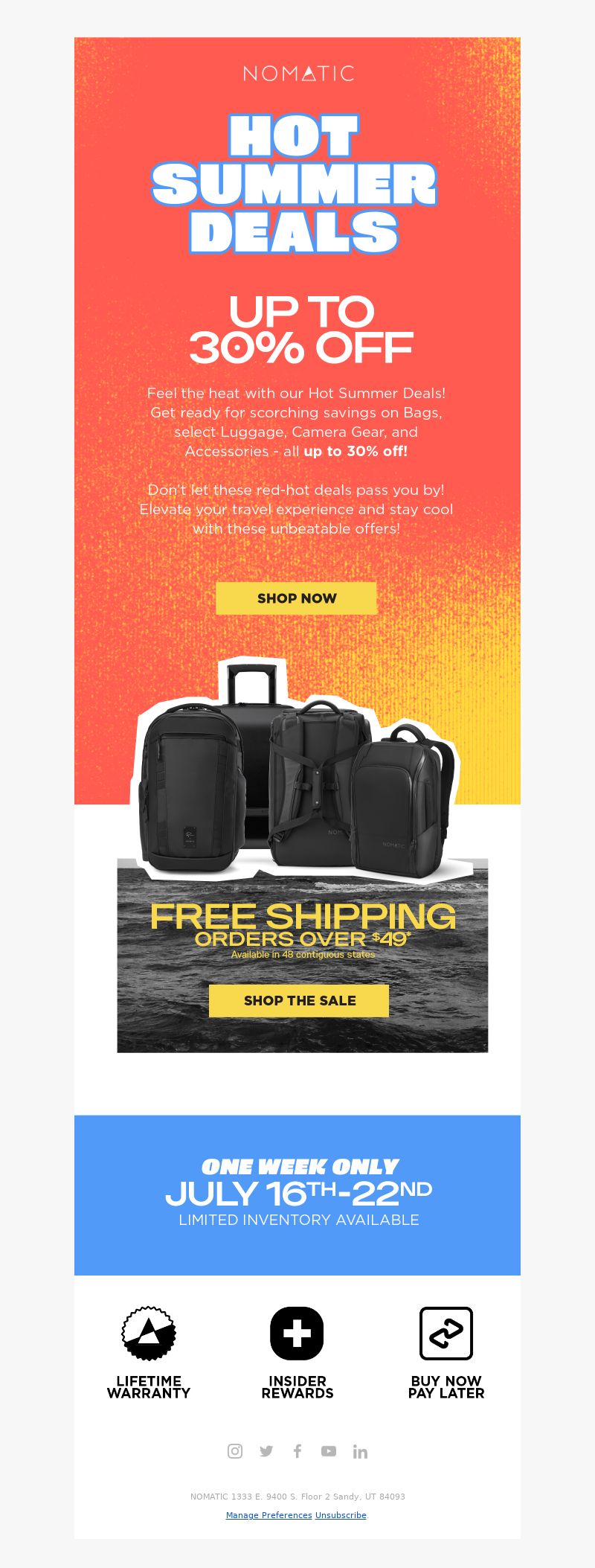Click the SHOP THE SALE button
Viewport: 595px width, 1568px height.
click(299, 1001)
